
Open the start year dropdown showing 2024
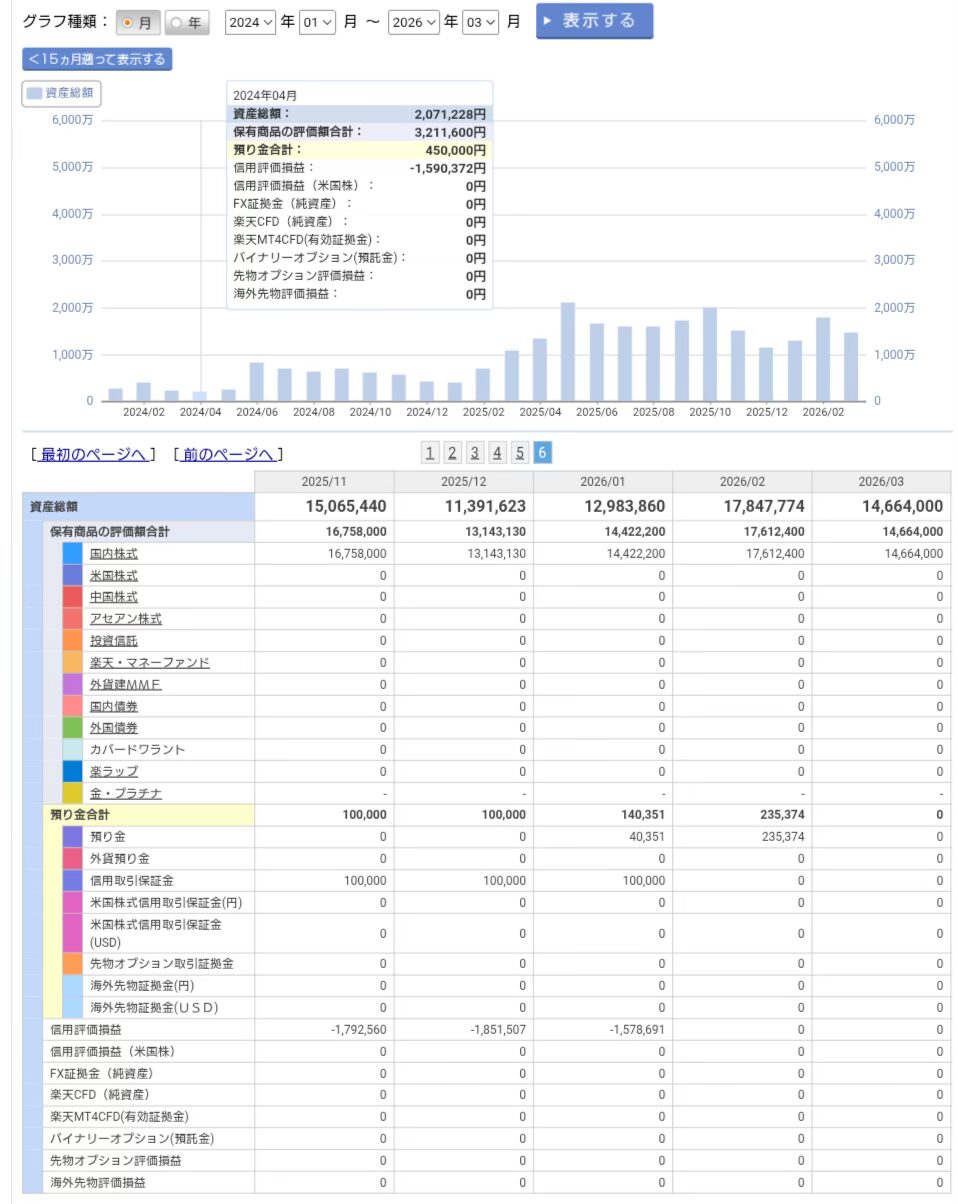click(250, 22)
